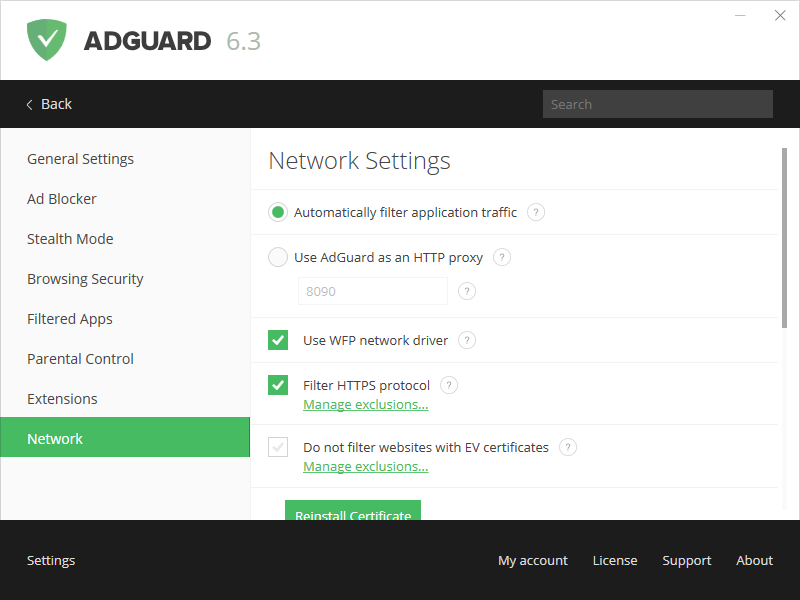This screenshot has width=800, height=600.
Task: Click help icon next to HTTP proxy option
Action: pyautogui.click(x=502, y=257)
